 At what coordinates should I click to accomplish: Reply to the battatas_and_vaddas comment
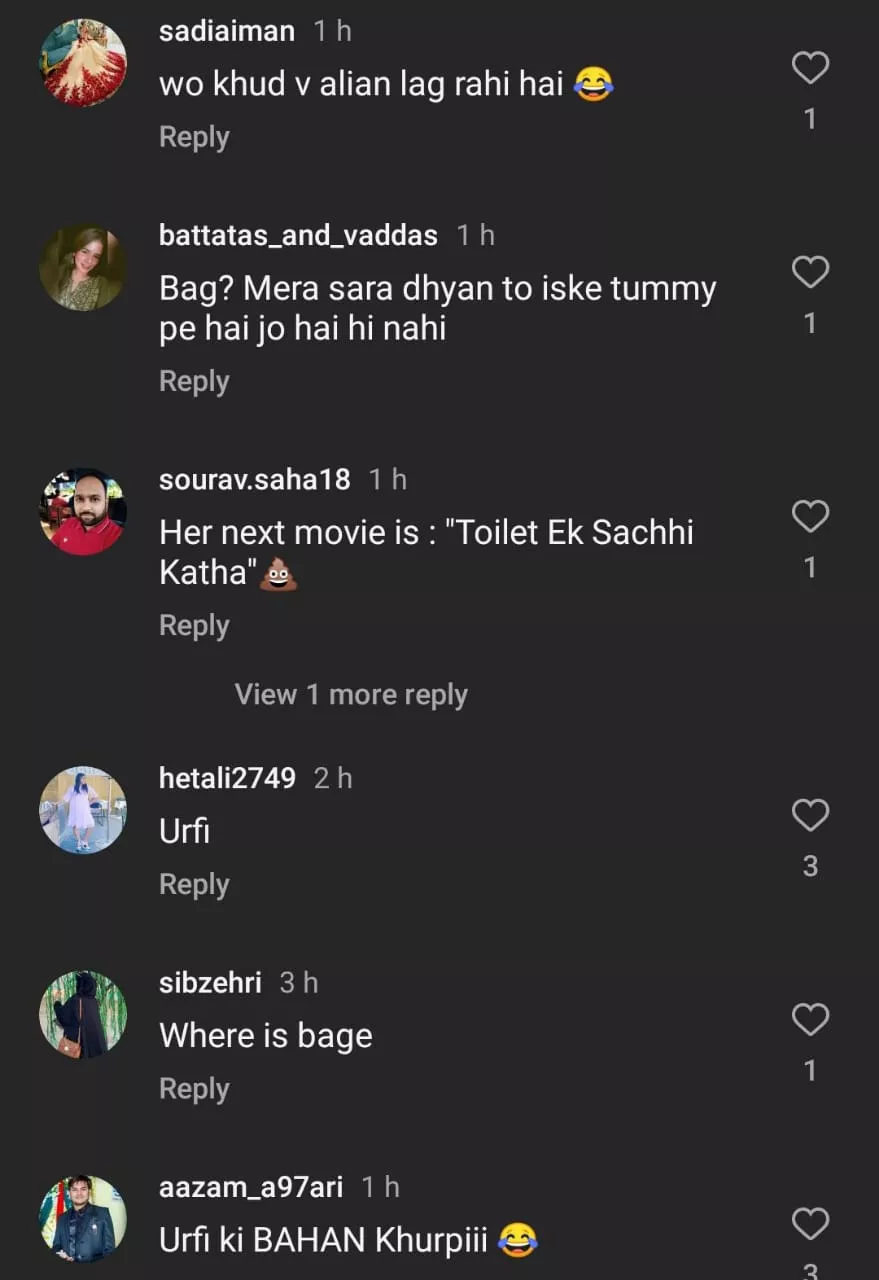point(194,381)
